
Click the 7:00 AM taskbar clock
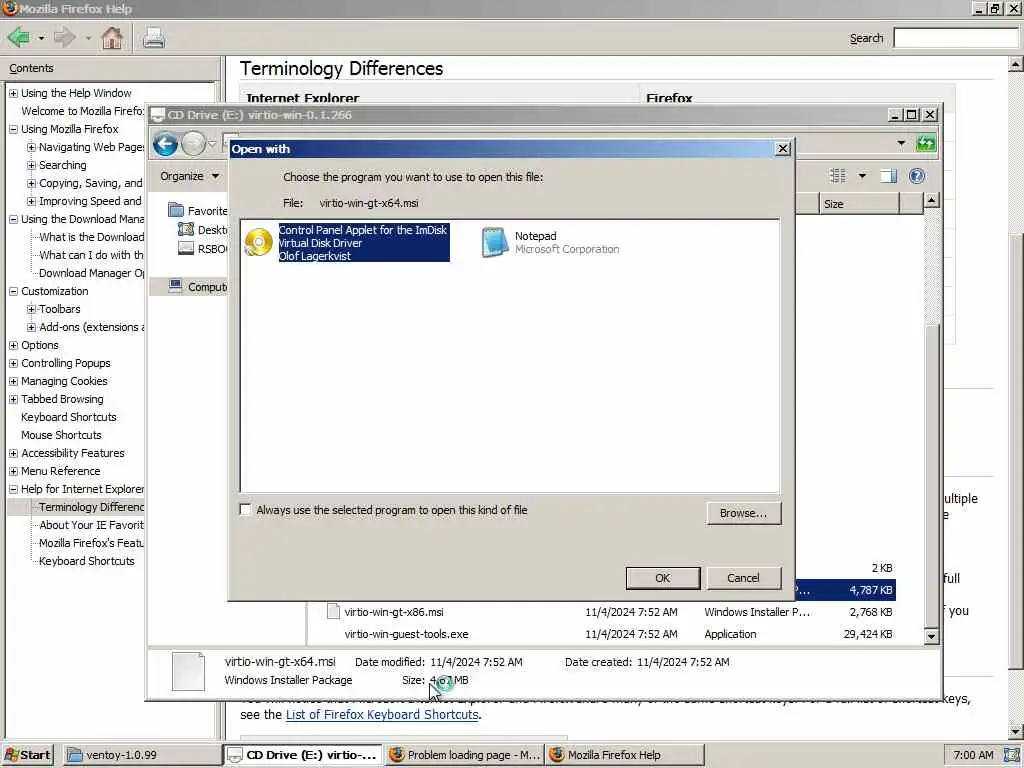[973, 755]
